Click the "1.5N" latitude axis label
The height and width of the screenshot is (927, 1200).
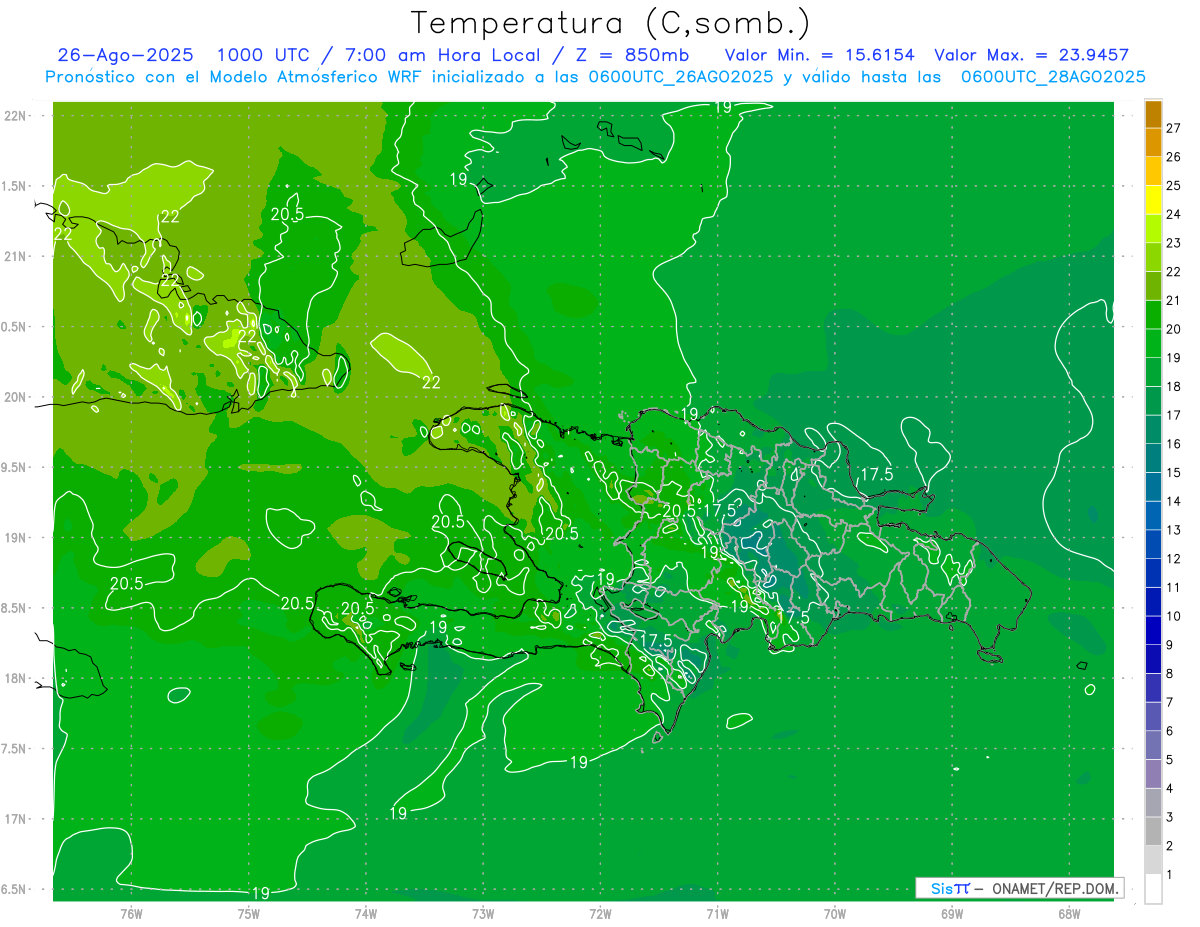(15, 186)
